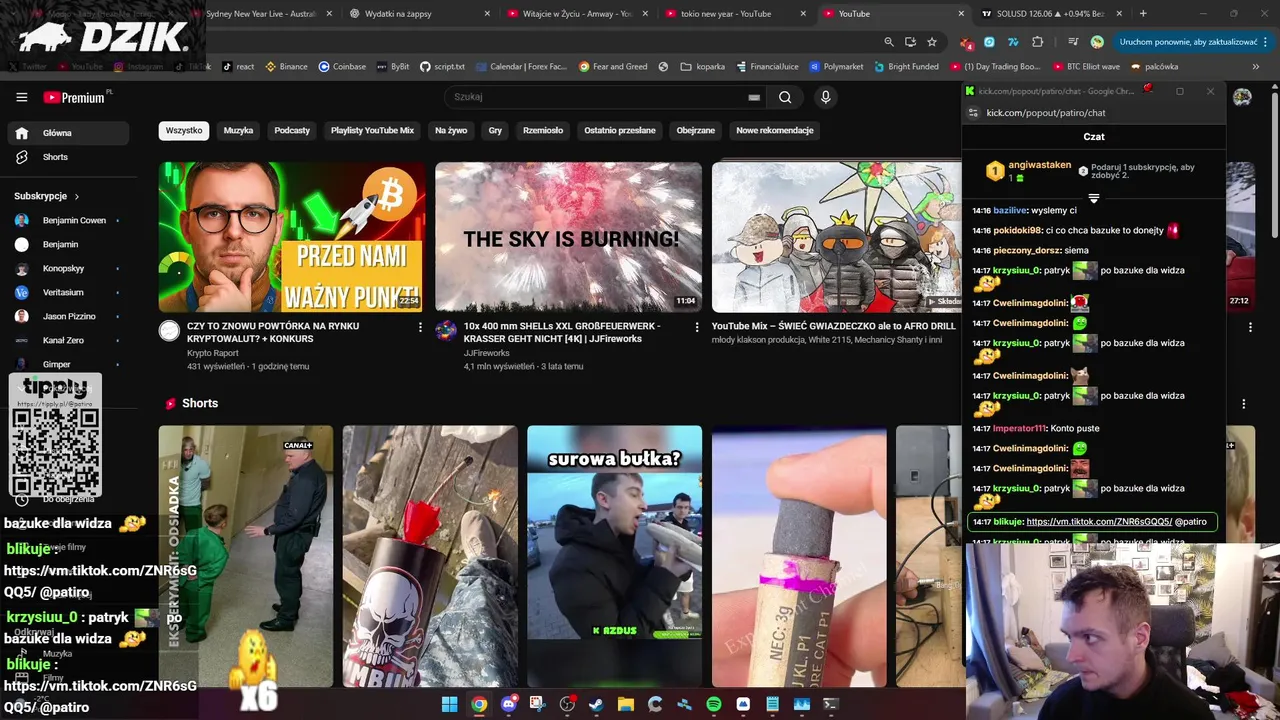Screen dimensions: 1280x720
Task: Open the koparka bookmarks folder
Action: coord(702,67)
